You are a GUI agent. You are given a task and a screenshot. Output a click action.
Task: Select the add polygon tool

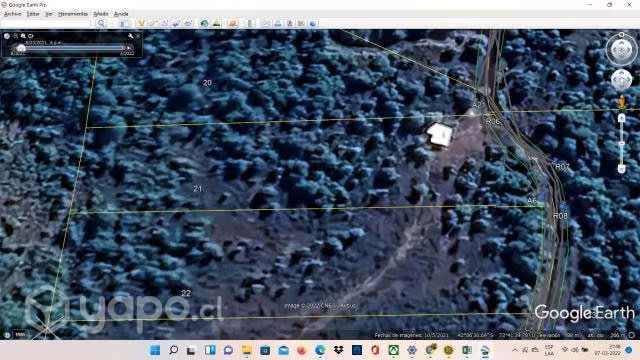pos(153,24)
